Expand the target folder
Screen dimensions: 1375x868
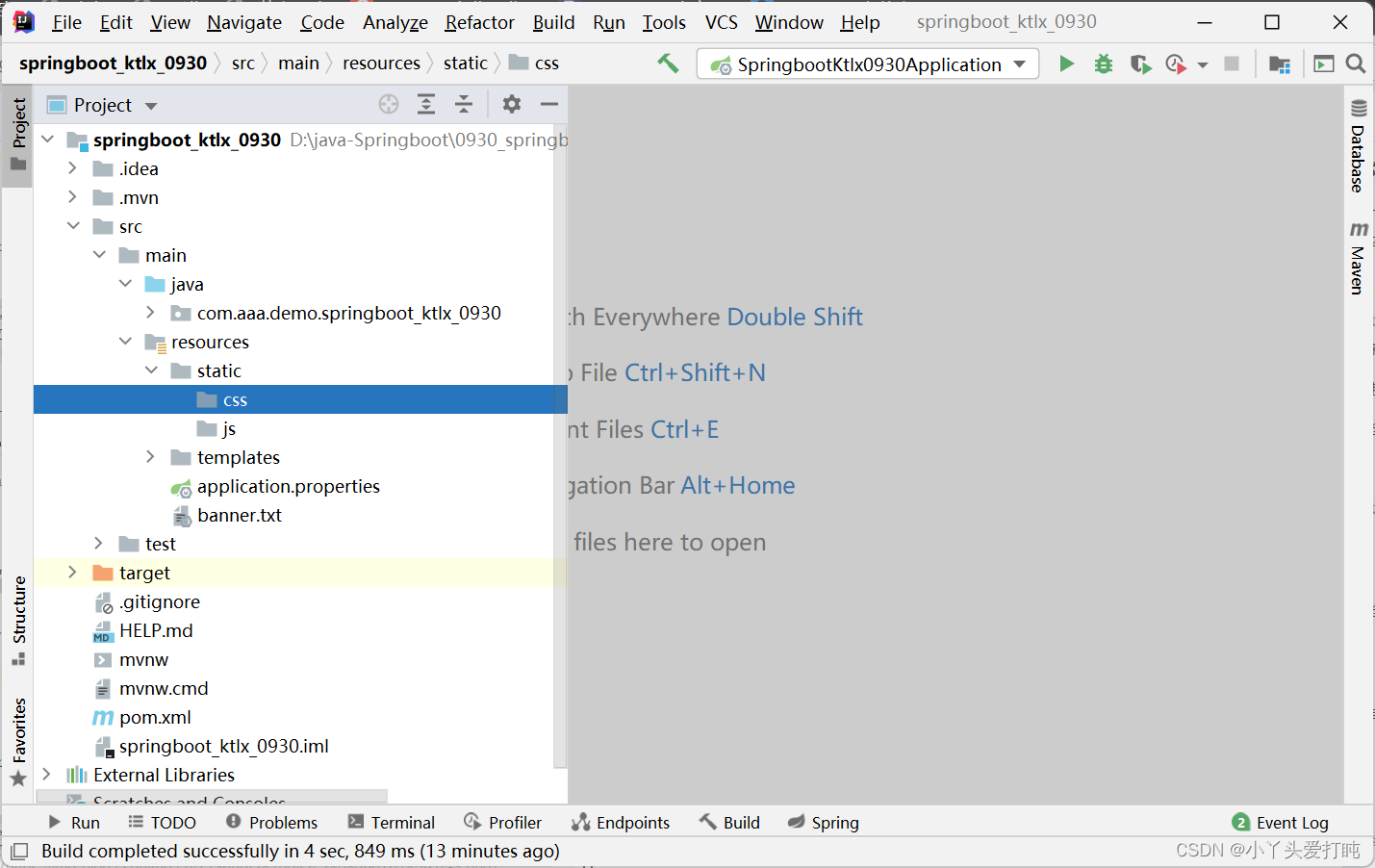[x=72, y=573]
